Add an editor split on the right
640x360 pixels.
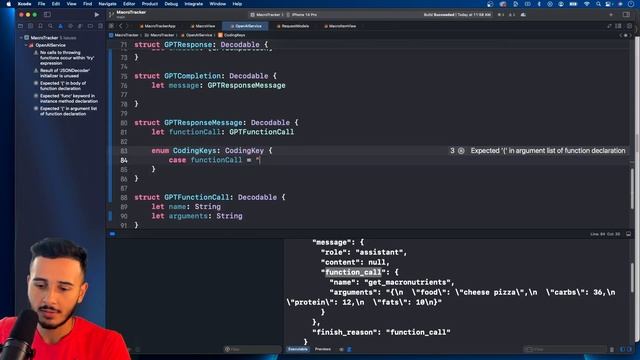(x=629, y=26)
